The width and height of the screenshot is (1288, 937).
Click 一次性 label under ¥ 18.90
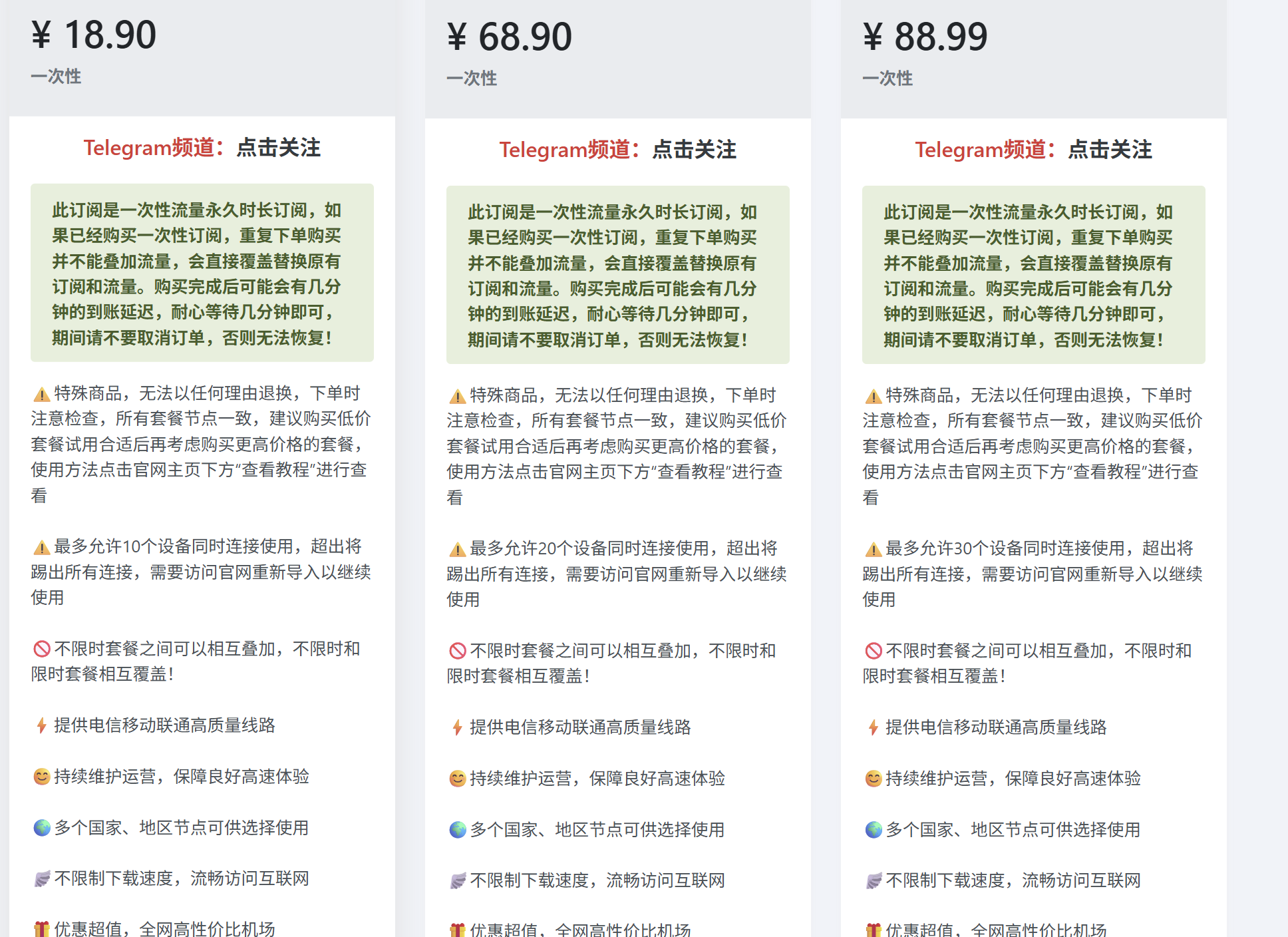pyautogui.click(x=56, y=77)
